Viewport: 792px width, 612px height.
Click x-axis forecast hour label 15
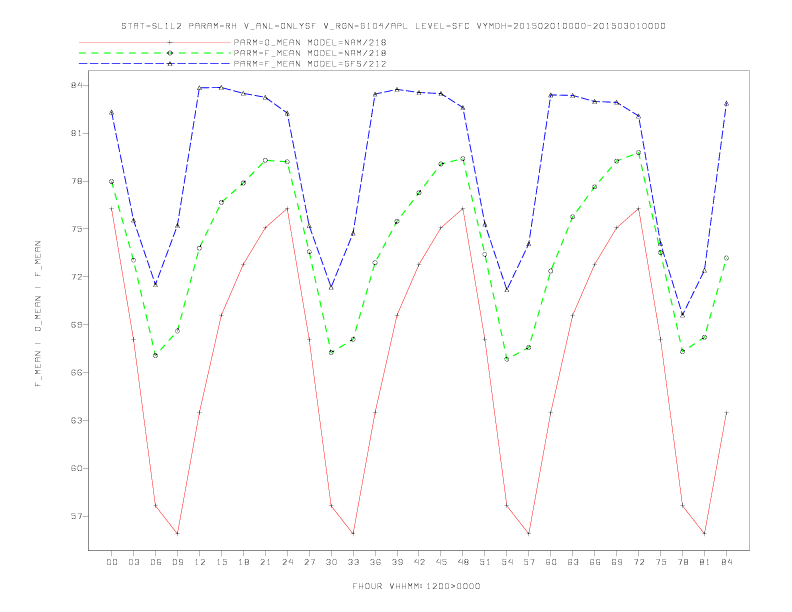coord(222,562)
